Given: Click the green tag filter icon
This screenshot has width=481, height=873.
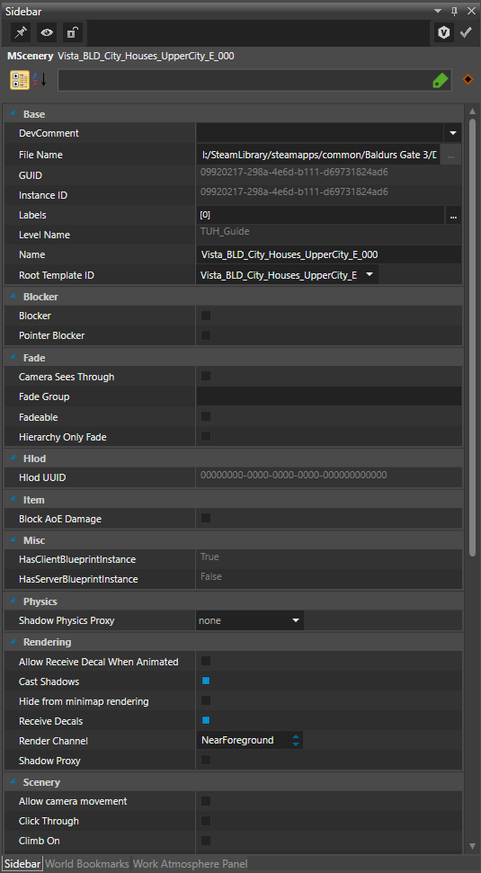Looking at the screenshot, I should pos(440,81).
